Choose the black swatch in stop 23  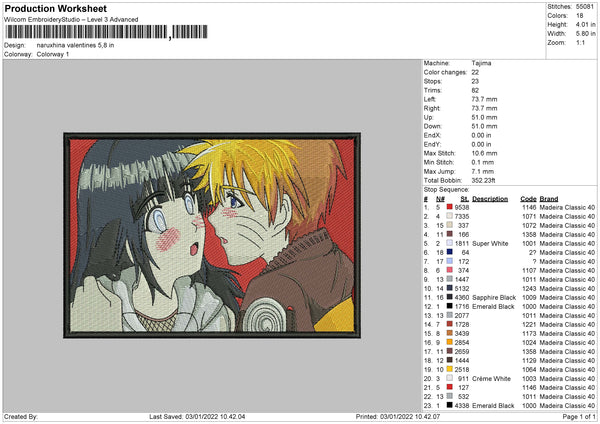[450, 405]
